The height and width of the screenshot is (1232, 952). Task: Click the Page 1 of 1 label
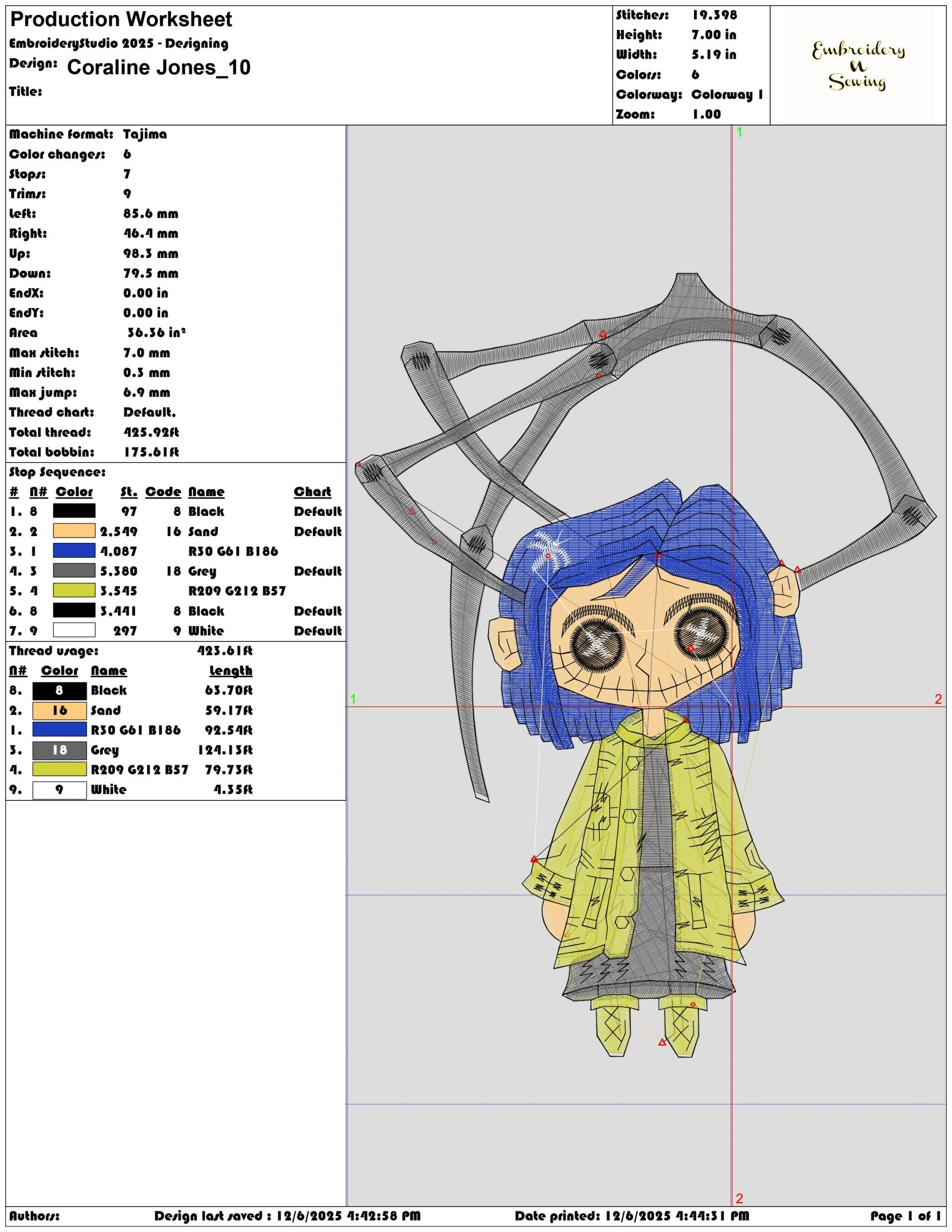906,1216
